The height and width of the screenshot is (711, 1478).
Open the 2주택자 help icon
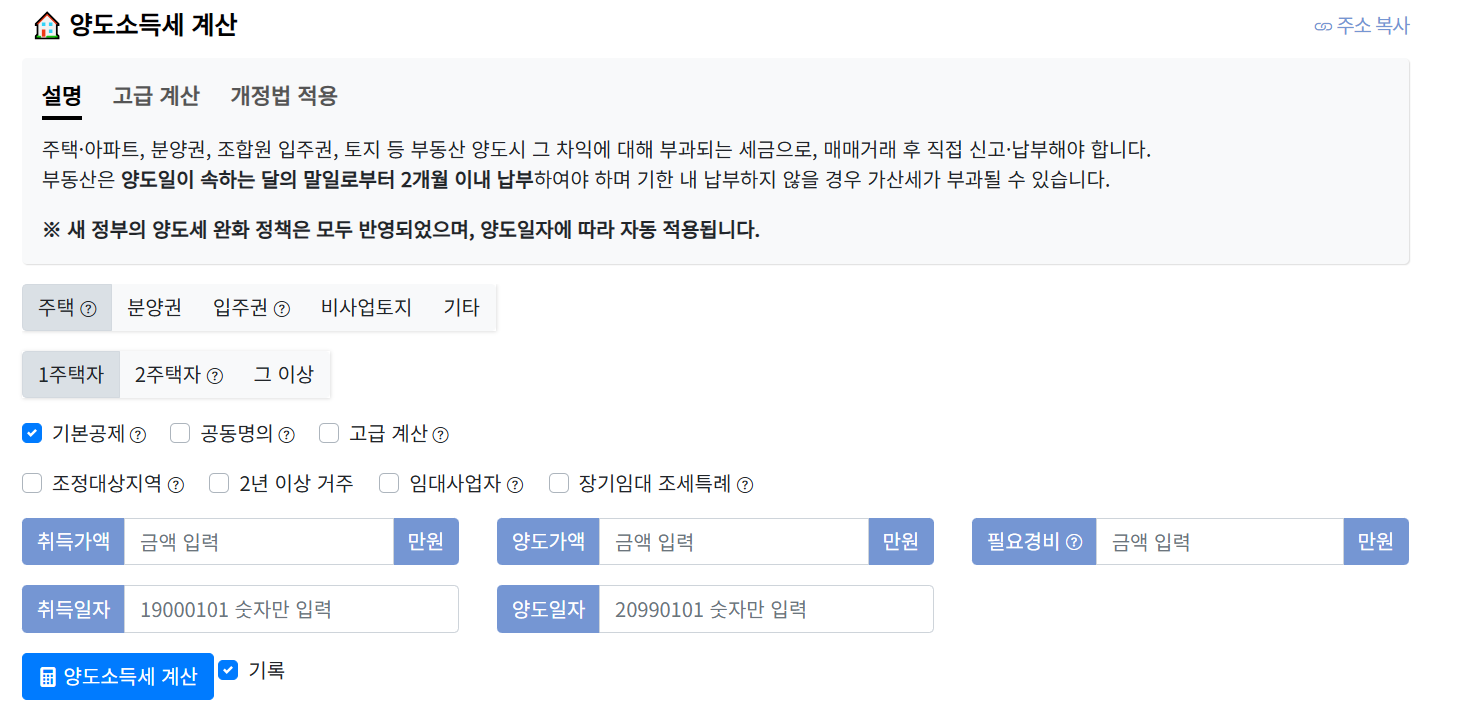pos(216,373)
